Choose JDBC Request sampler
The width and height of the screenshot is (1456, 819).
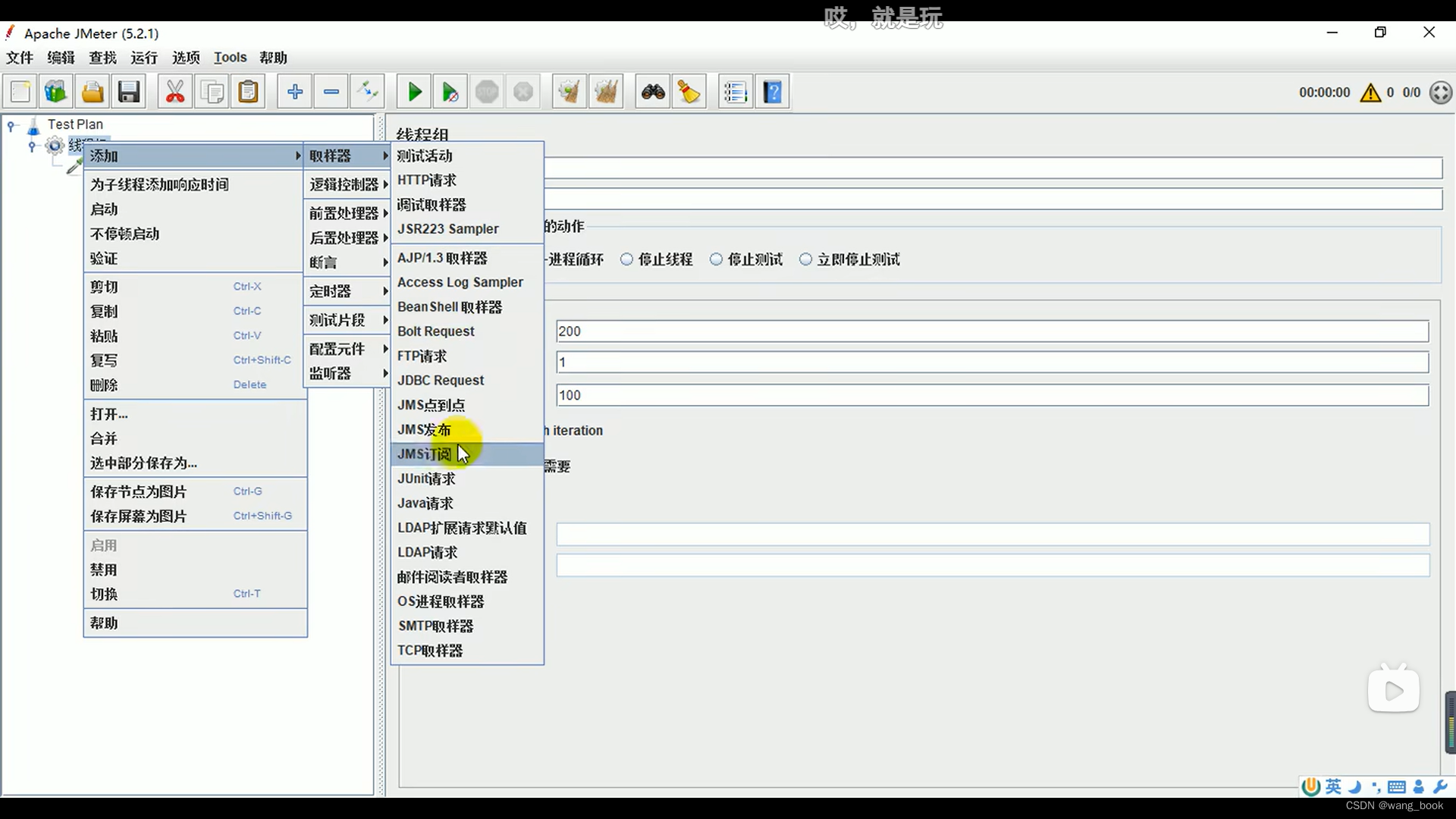(467, 380)
